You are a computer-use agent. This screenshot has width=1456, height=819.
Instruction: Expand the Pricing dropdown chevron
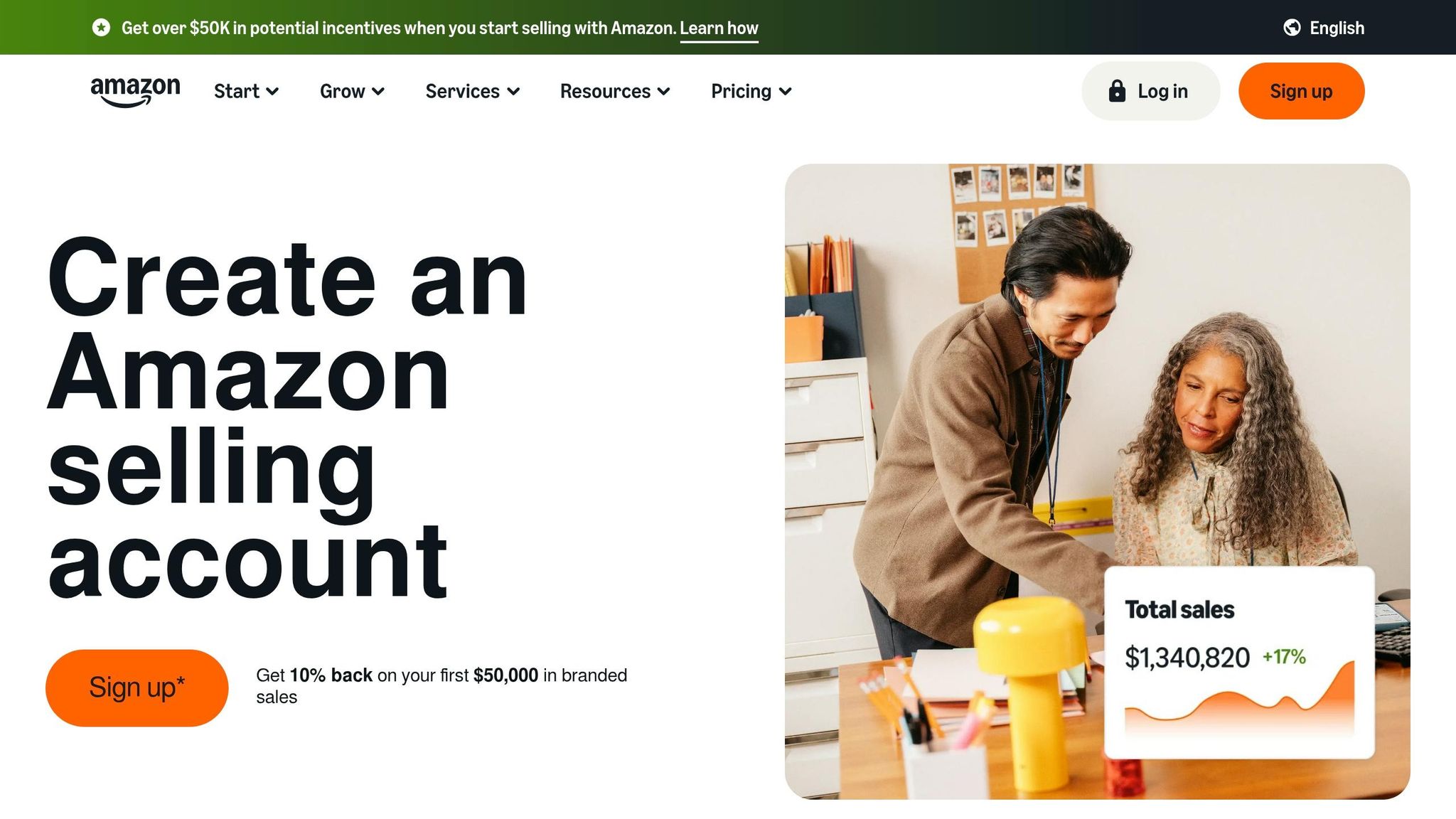pyautogui.click(x=786, y=92)
